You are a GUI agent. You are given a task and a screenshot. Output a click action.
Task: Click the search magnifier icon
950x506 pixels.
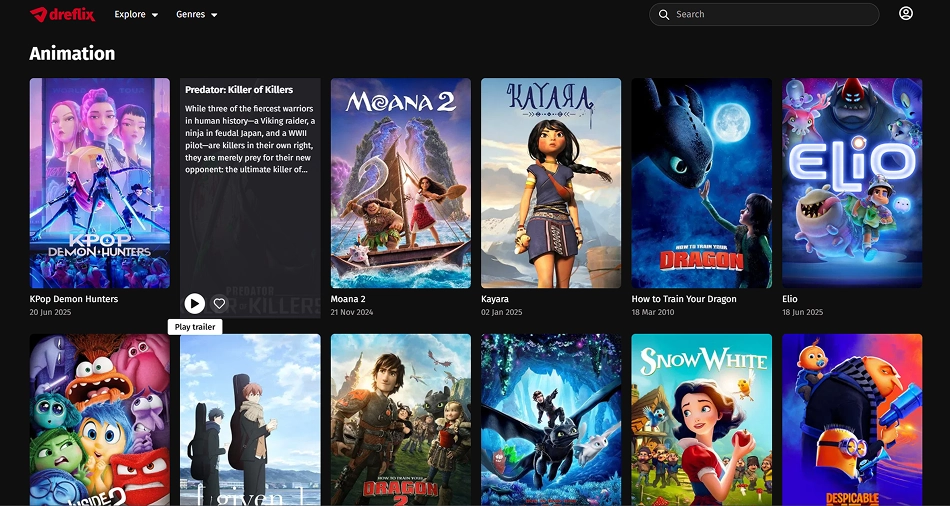pos(664,15)
